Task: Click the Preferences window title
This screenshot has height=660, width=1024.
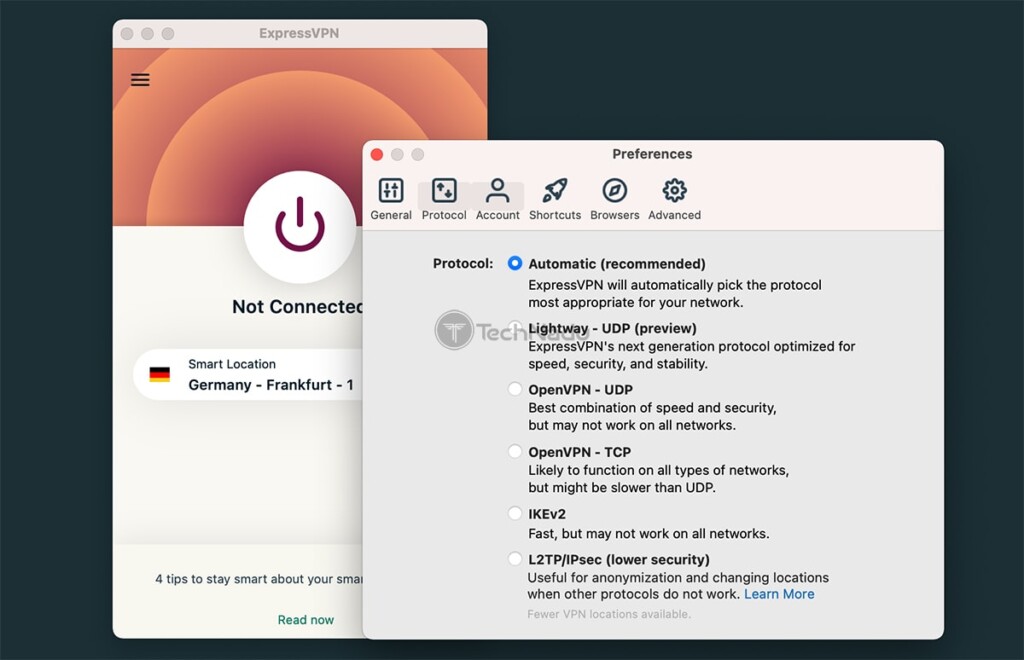Action: [652, 154]
